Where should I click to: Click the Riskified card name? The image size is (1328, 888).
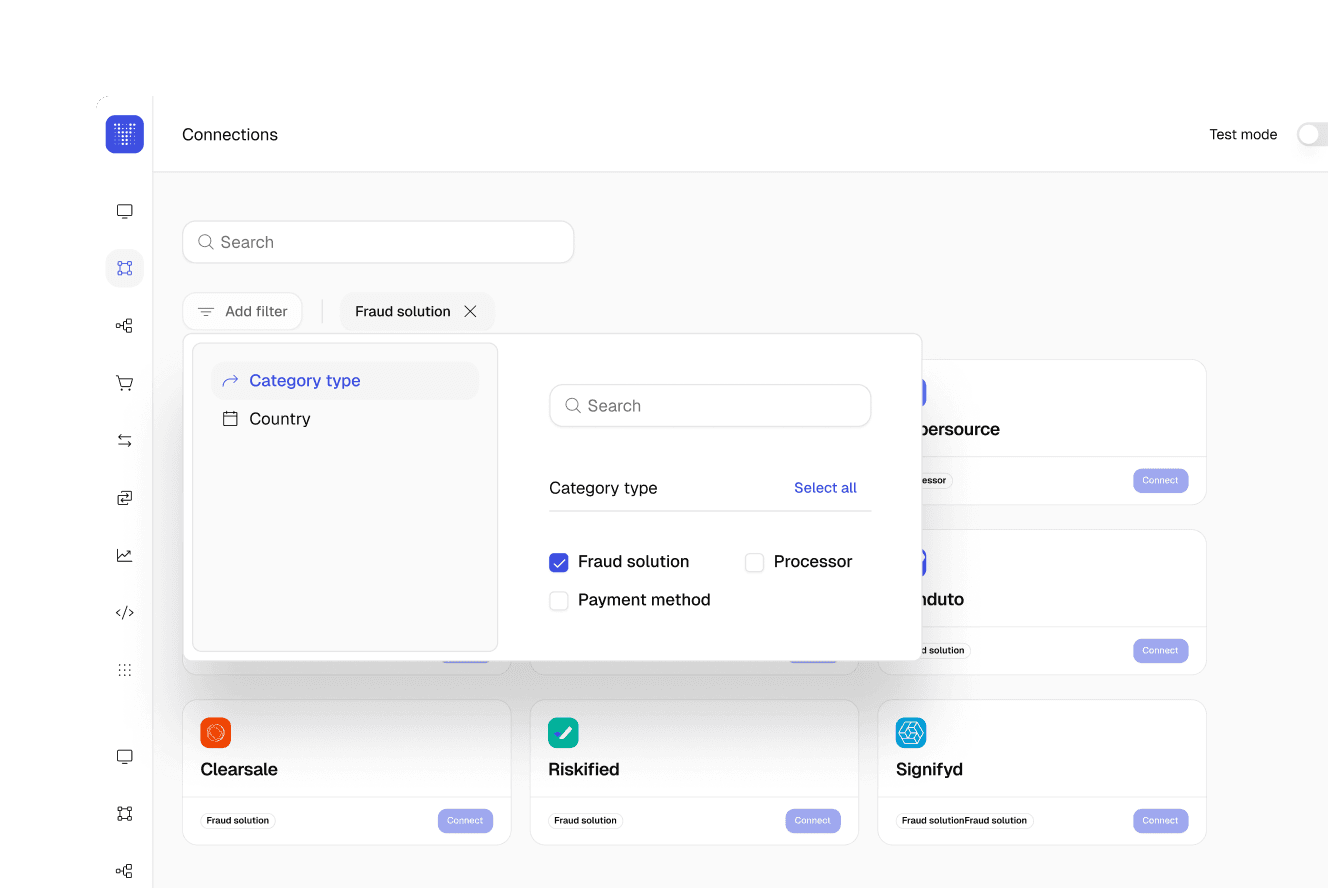pyautogui.click(x=584, y=770)
